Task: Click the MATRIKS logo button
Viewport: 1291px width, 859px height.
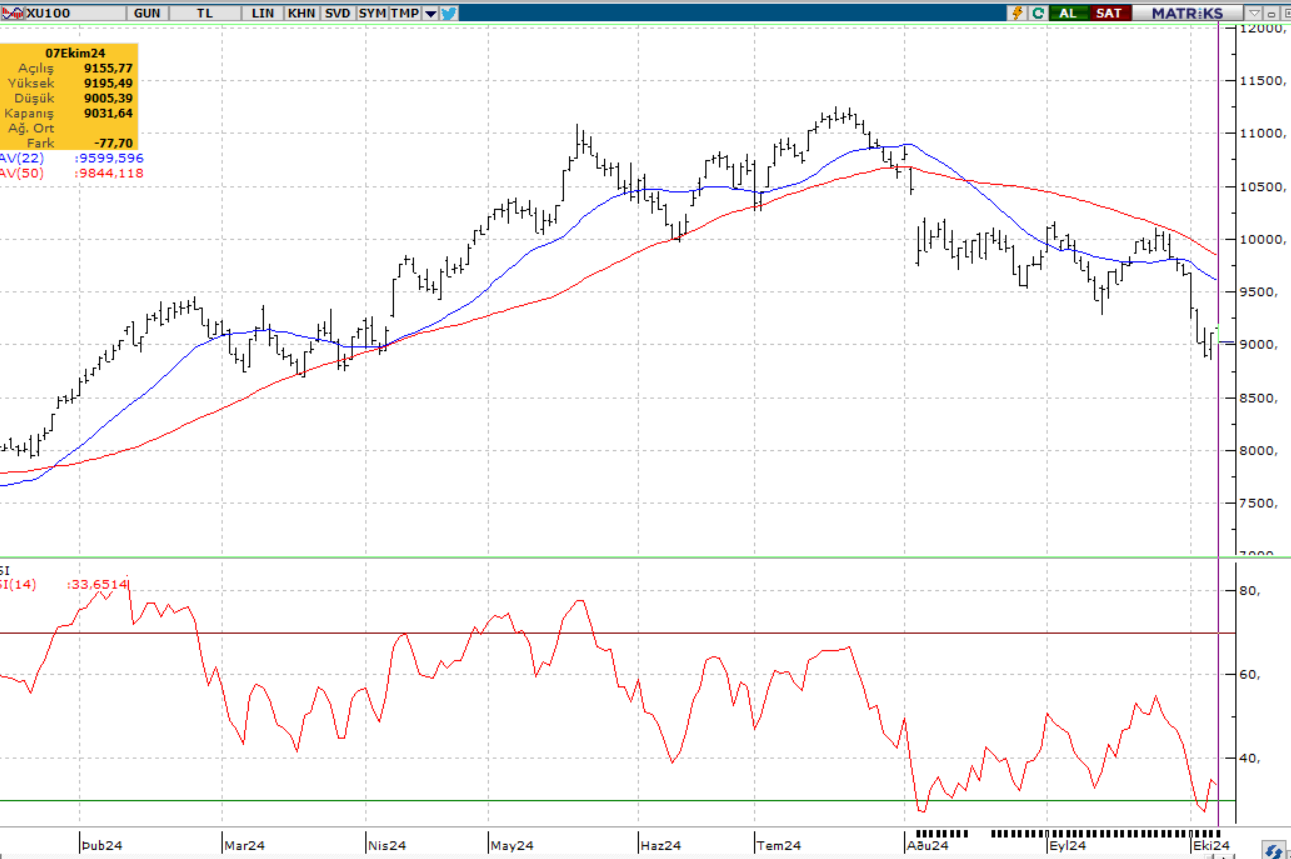Action: pyautogui.click(x=1187, y=13)
